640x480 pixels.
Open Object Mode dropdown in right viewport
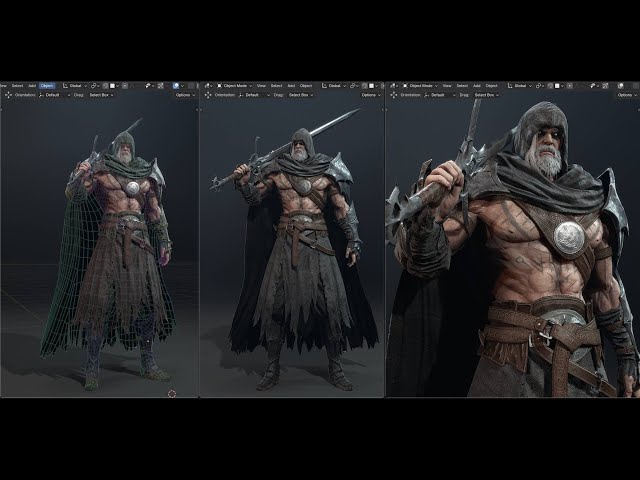coord(420,86)
